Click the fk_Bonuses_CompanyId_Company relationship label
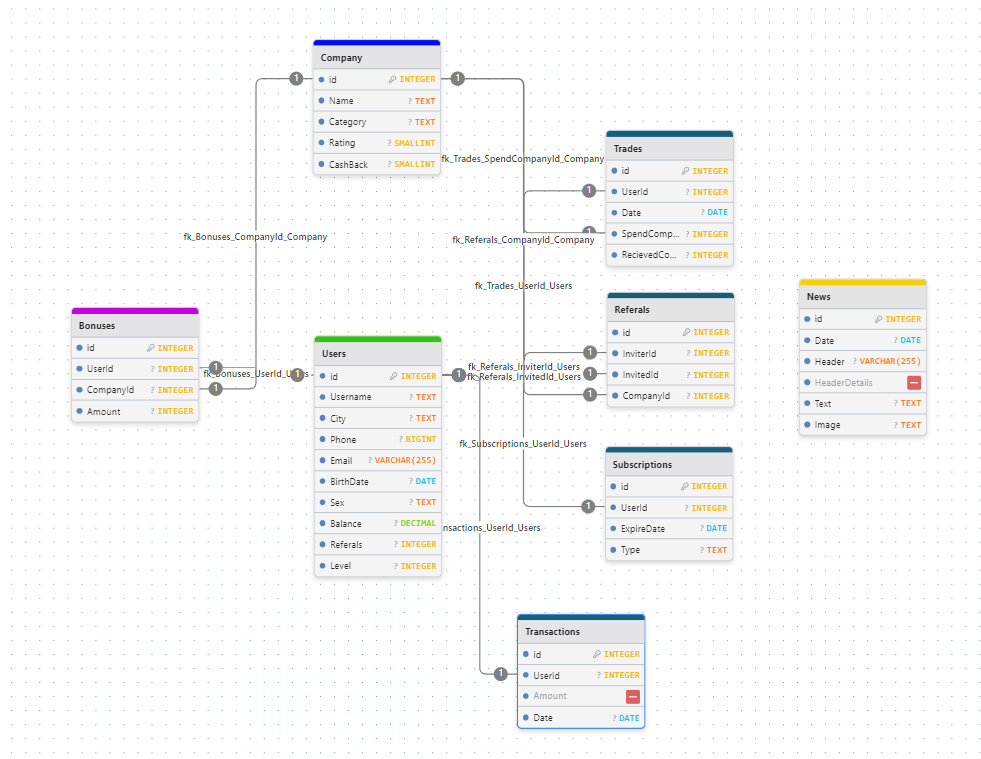Viewport: 981px width, 759px height. (x=255, y=237)
